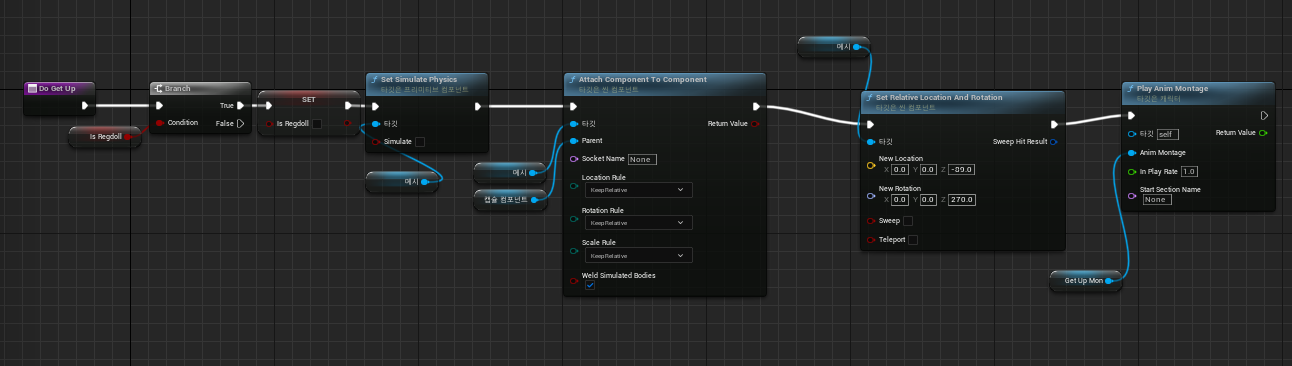The height and width of the screenshot is (366, 1292).
Task: Click the In Play Rate 1.0 field
Action: pyautogui.click(x=1189, y=171)
